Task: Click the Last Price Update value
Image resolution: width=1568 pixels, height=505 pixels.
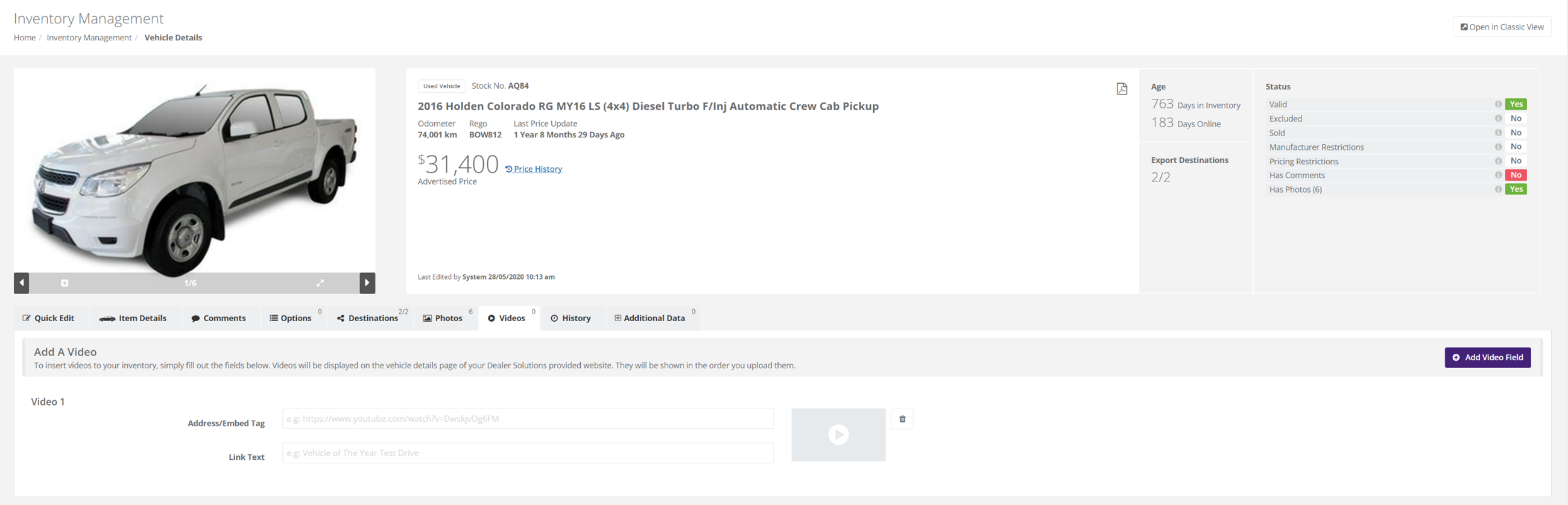Action: (x=569, y=135)
